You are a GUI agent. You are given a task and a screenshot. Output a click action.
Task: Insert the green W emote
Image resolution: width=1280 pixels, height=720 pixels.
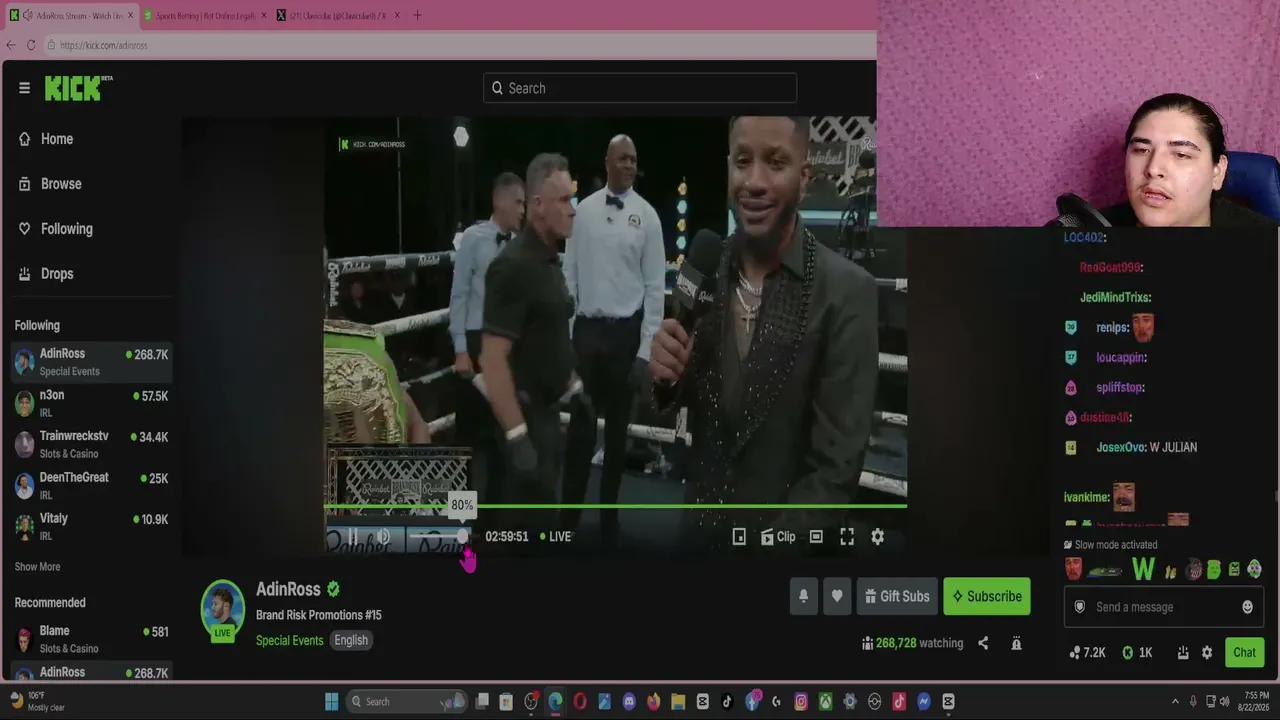(x=1143, y=570)
